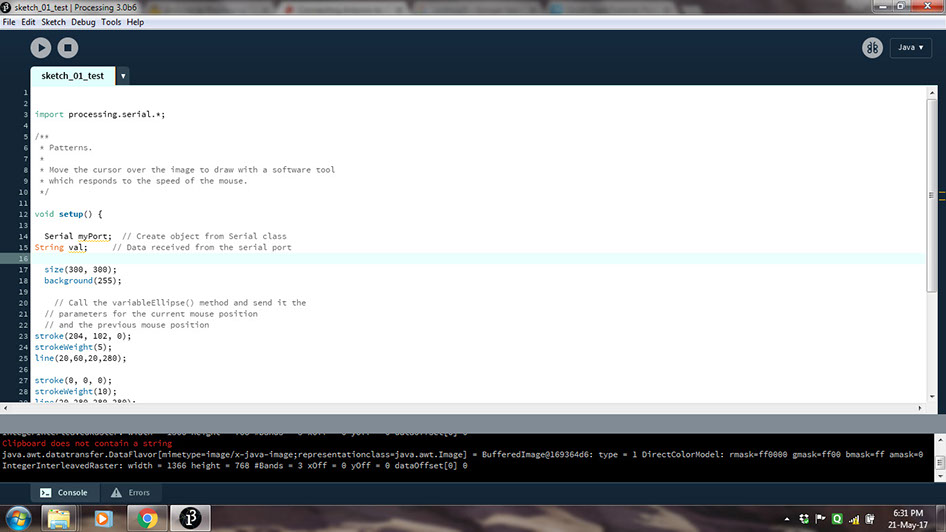
Task: Click the Processing taskbar icon
Action: tap(190, 519)
